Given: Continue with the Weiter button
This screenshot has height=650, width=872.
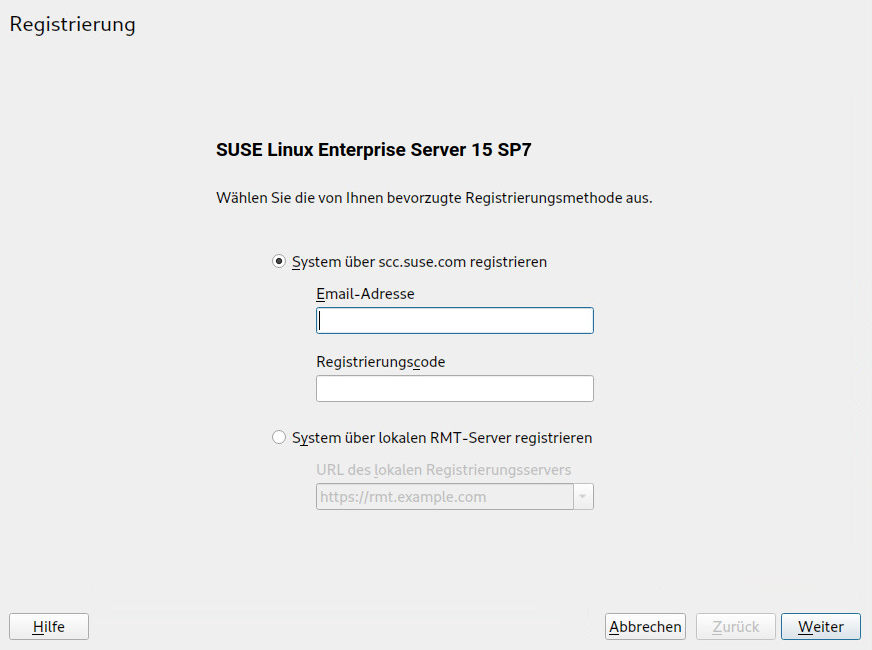Looking at the screenshot, I should pos(821,627).
